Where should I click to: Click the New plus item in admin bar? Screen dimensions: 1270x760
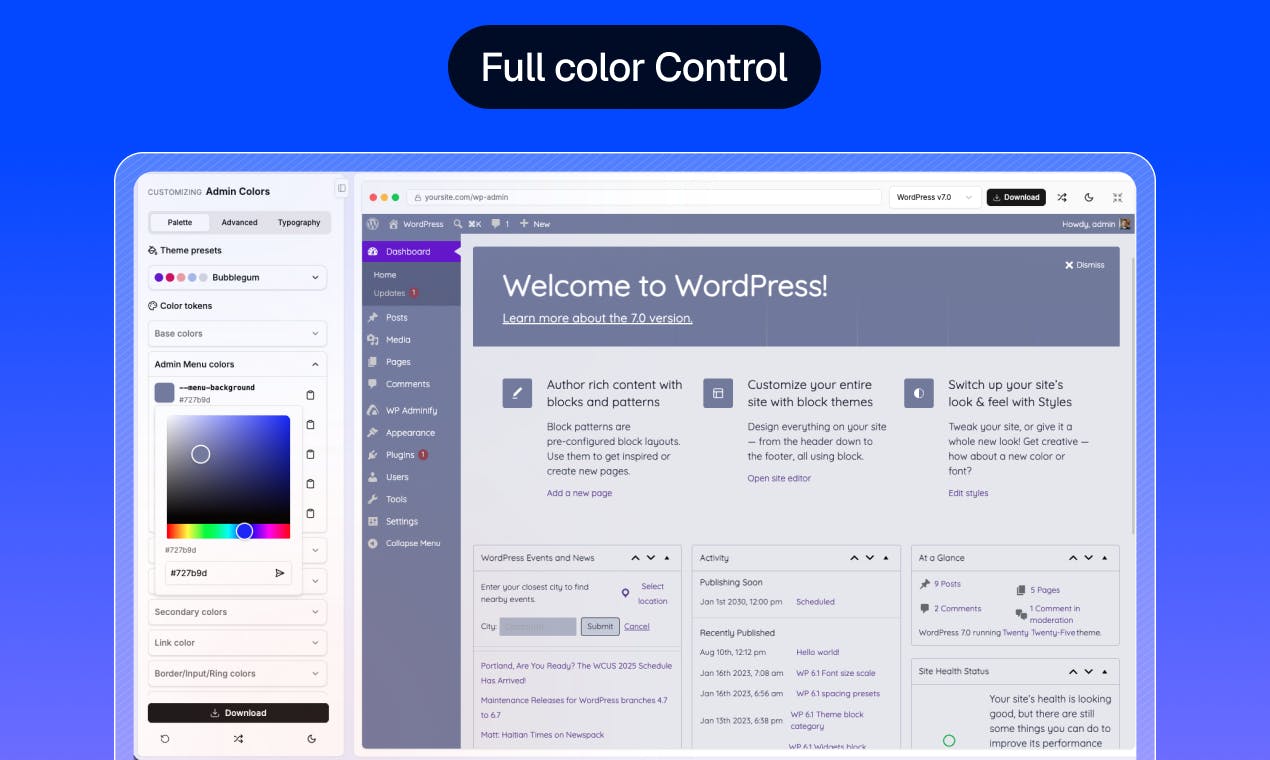(535, 224)
